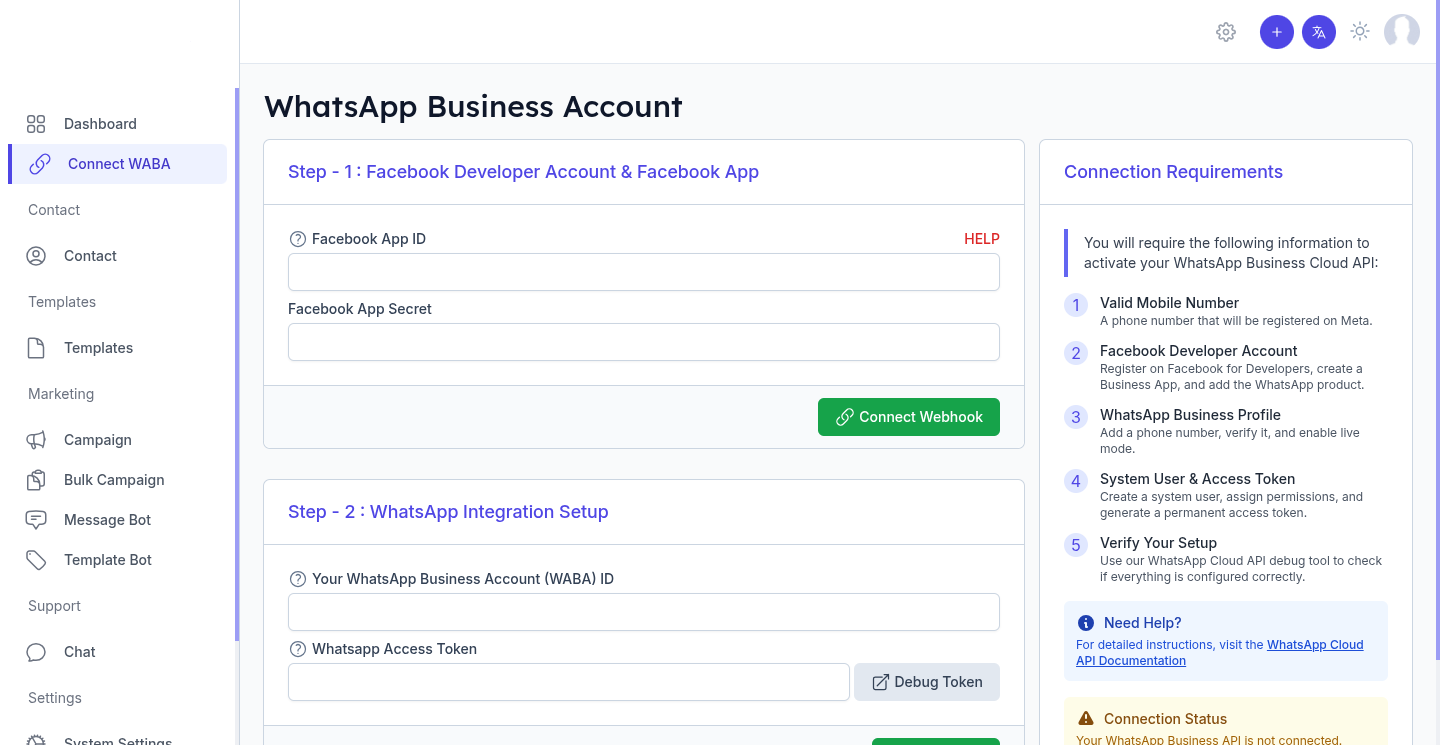Click the WhatsApp Business Profile requirement
1440x745 pixels.
pyautogui.click(x=1226, y=431)
